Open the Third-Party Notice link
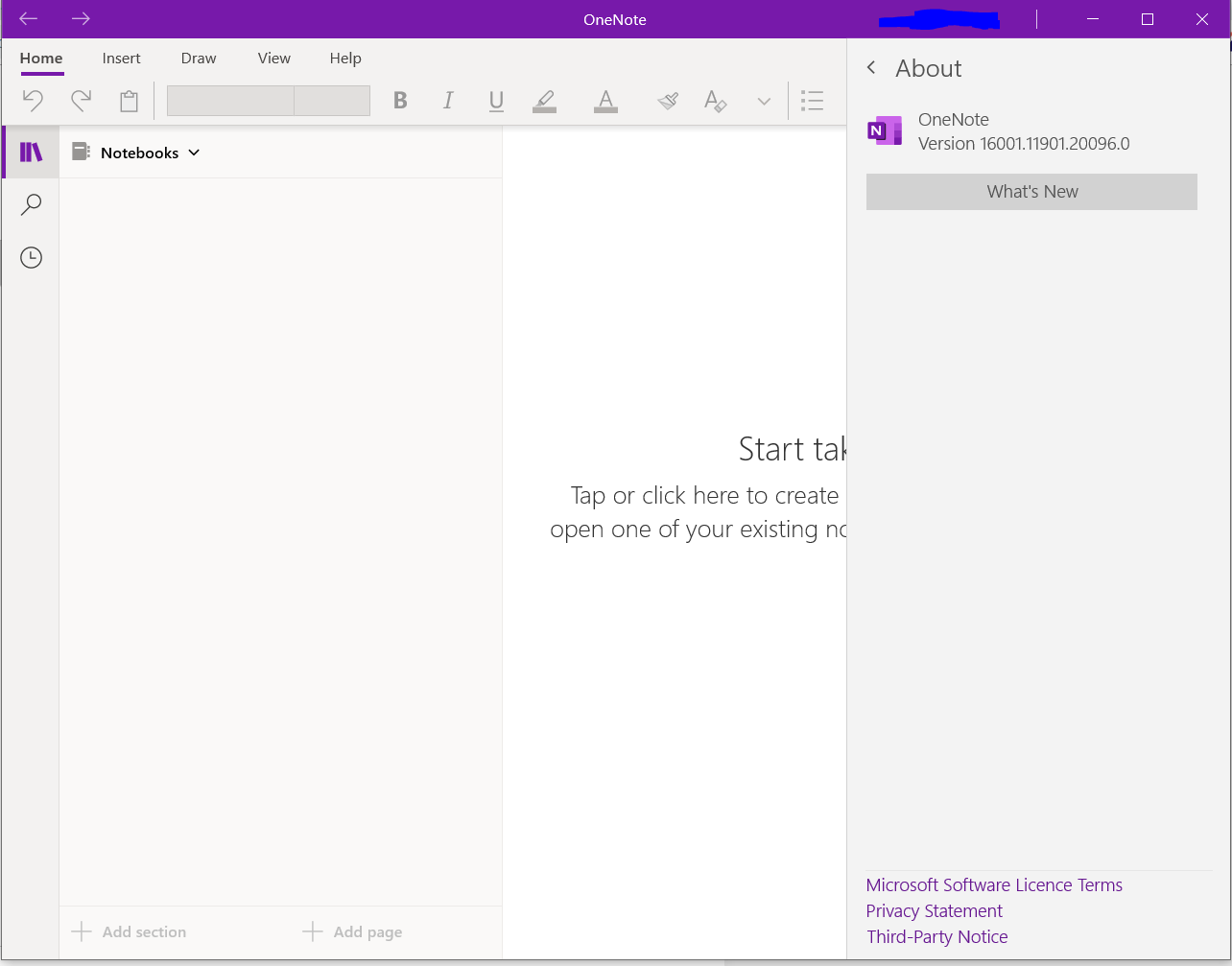 click(x=936, y=937)
